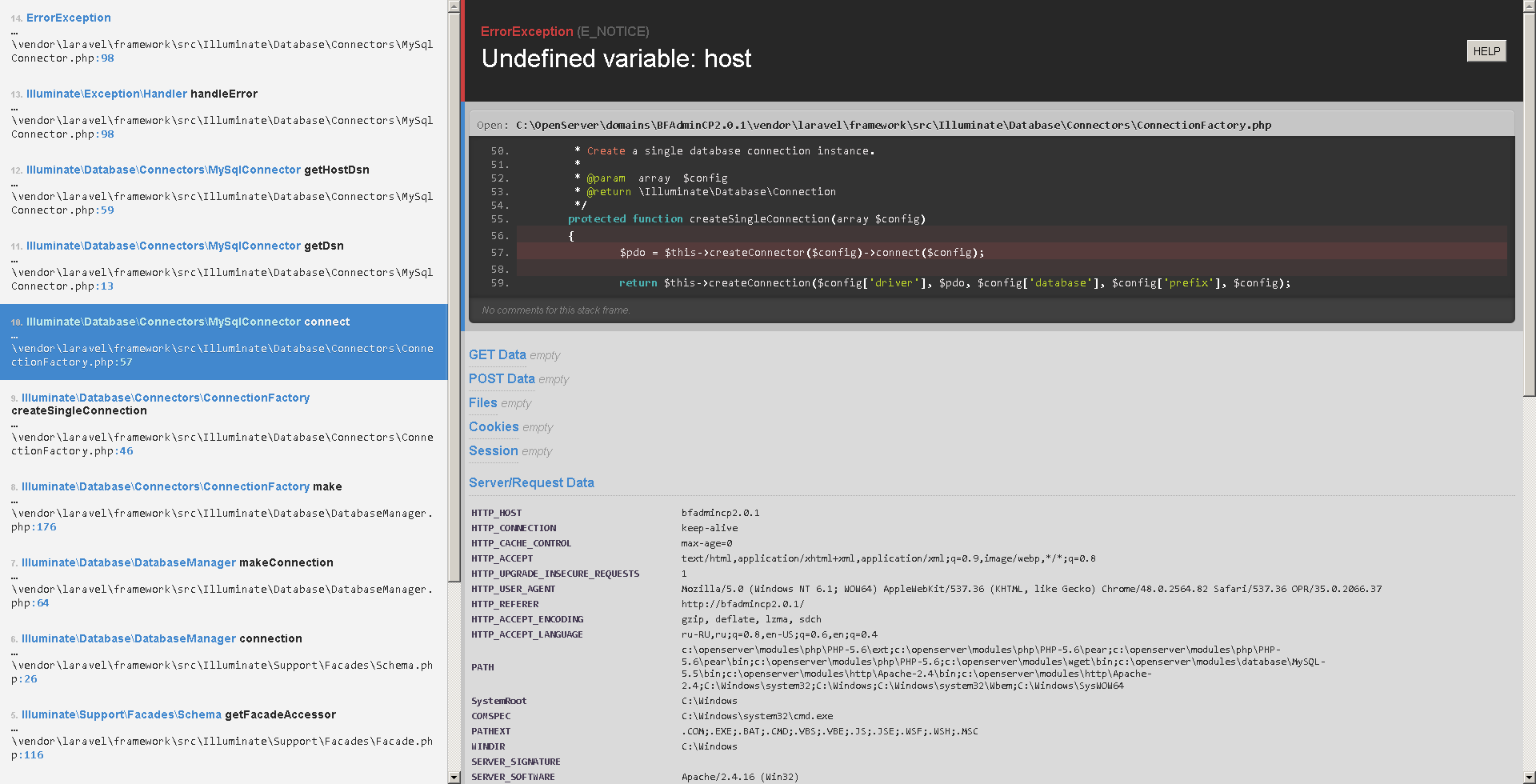Click the WINDIR row label
Viewport: 1536px width, 784px height.
pos(488,746)
